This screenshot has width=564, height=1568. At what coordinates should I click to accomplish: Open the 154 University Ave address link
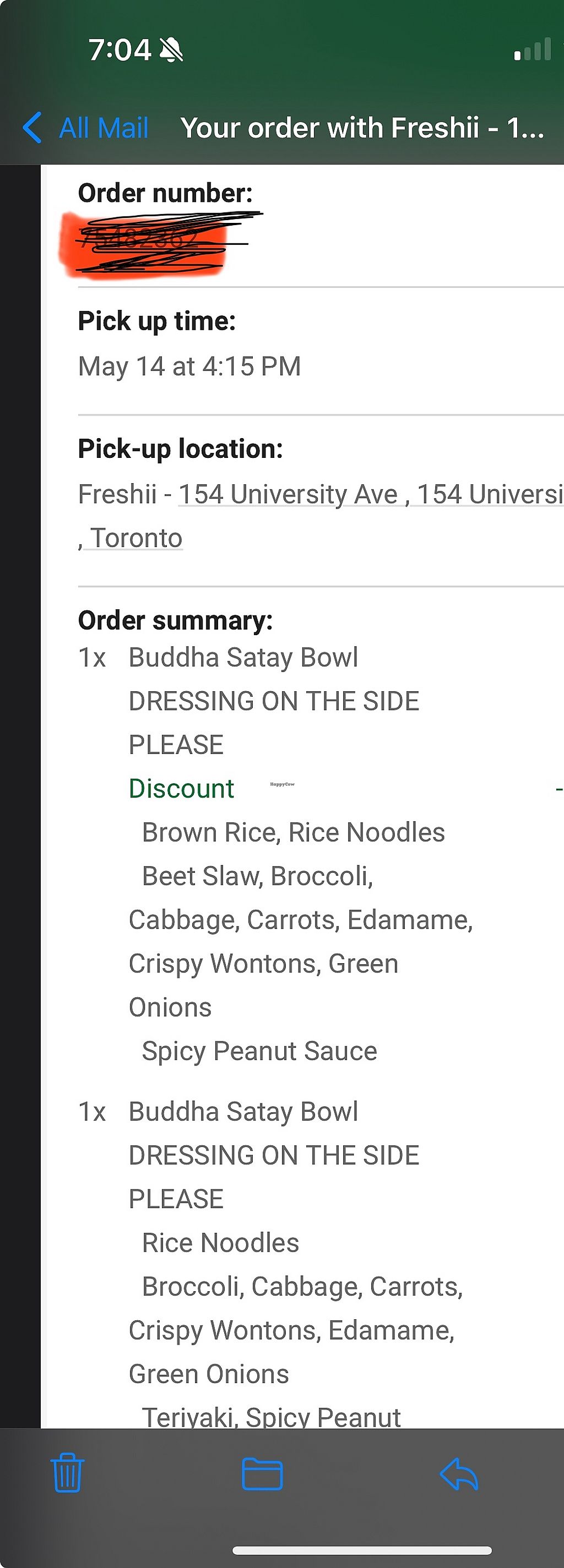click(x=288, y=494)
